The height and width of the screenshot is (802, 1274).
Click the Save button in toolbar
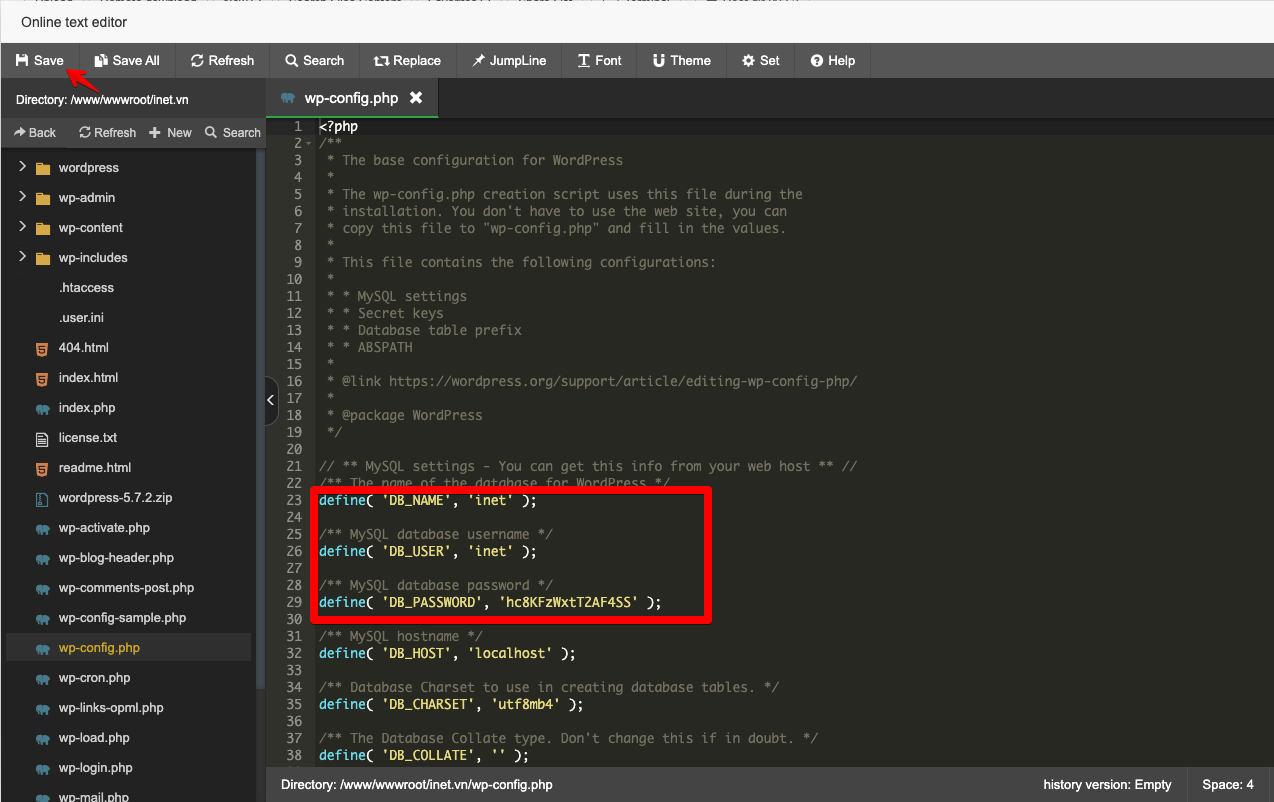(x=40, y=60)
